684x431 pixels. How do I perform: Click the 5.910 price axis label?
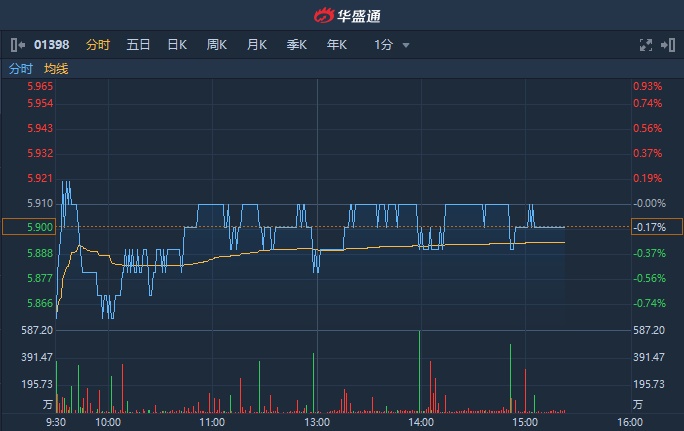point(40,203)
